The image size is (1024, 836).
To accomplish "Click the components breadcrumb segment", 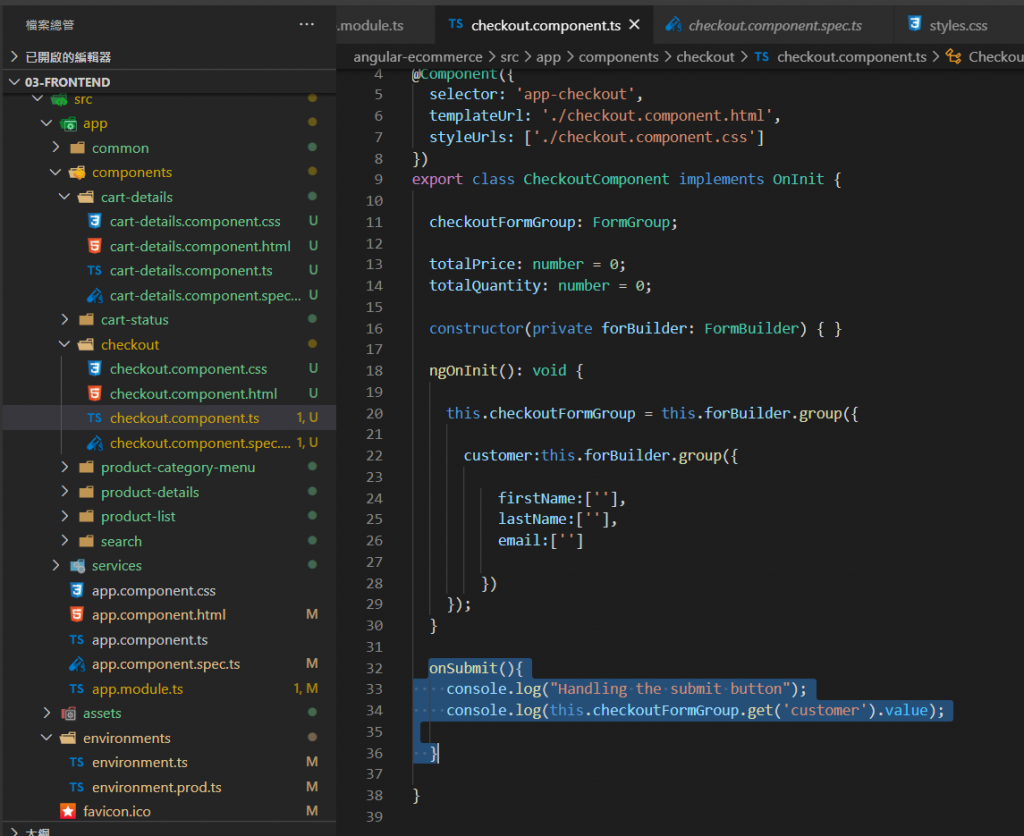I will point(618,57).
